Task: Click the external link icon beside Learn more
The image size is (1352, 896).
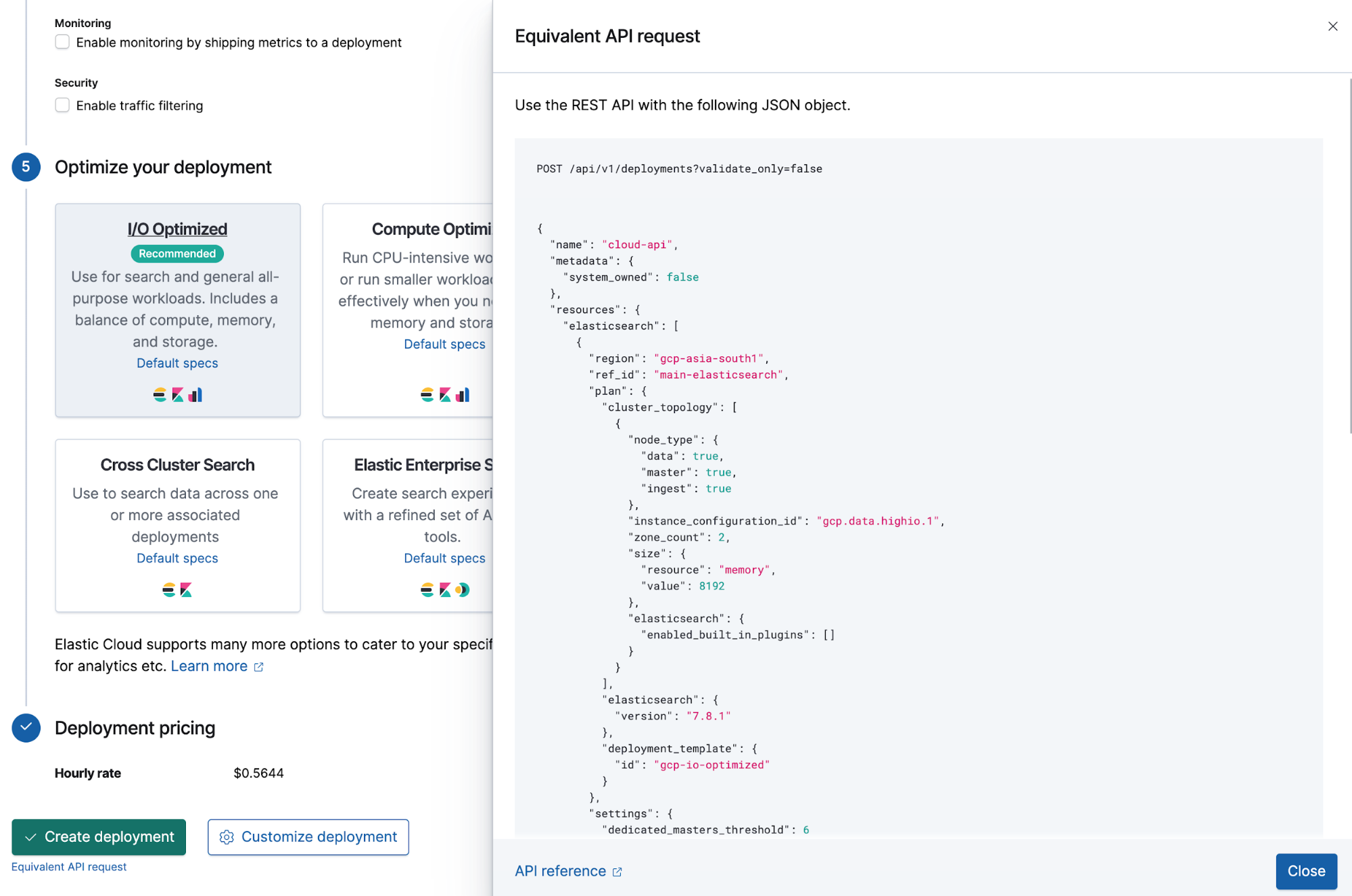Action: coord(258,667)
